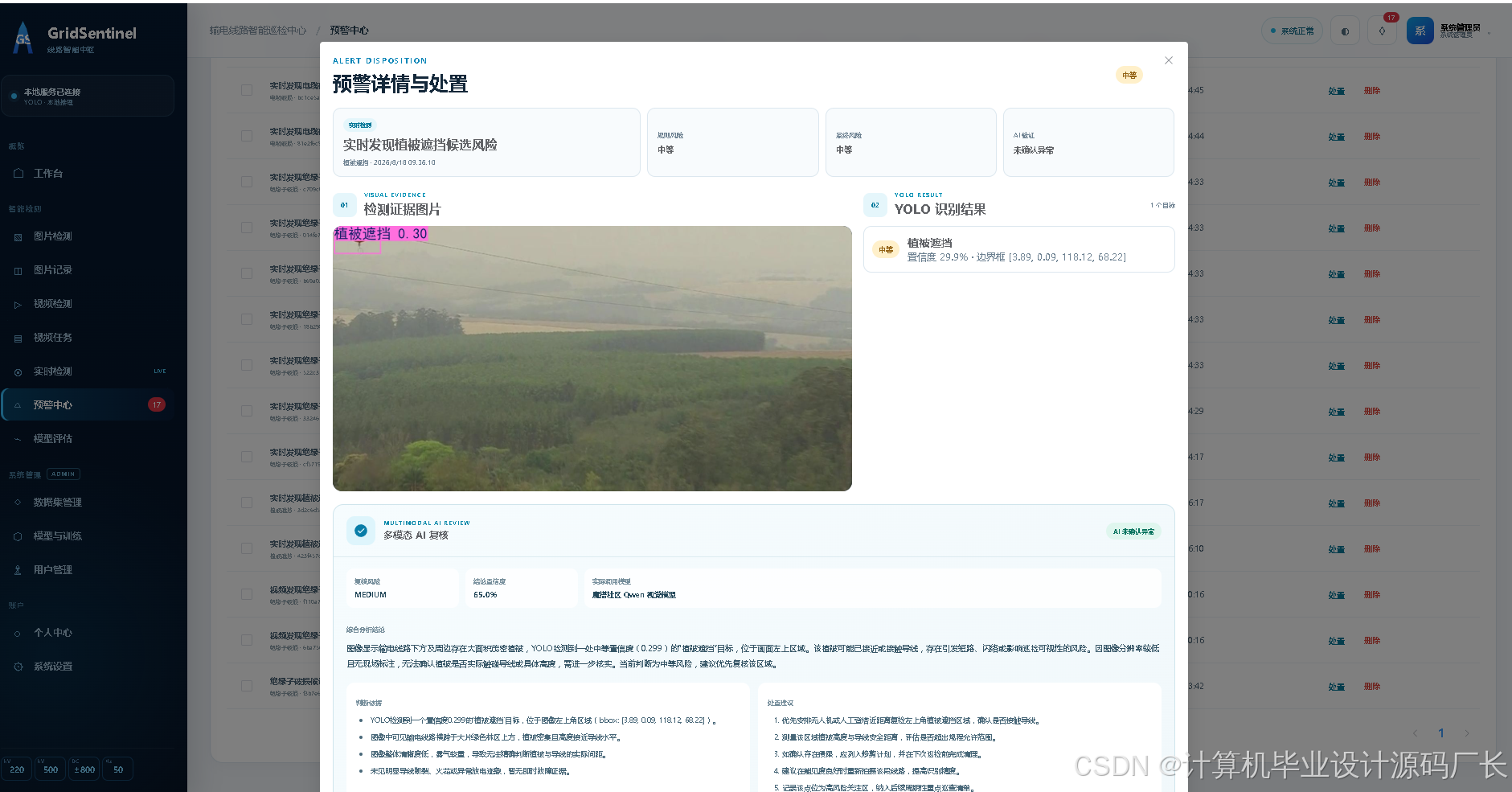Click the ±800 DC indicator
The height and width of the screenshot is (792, 1512).
(84, 769)
